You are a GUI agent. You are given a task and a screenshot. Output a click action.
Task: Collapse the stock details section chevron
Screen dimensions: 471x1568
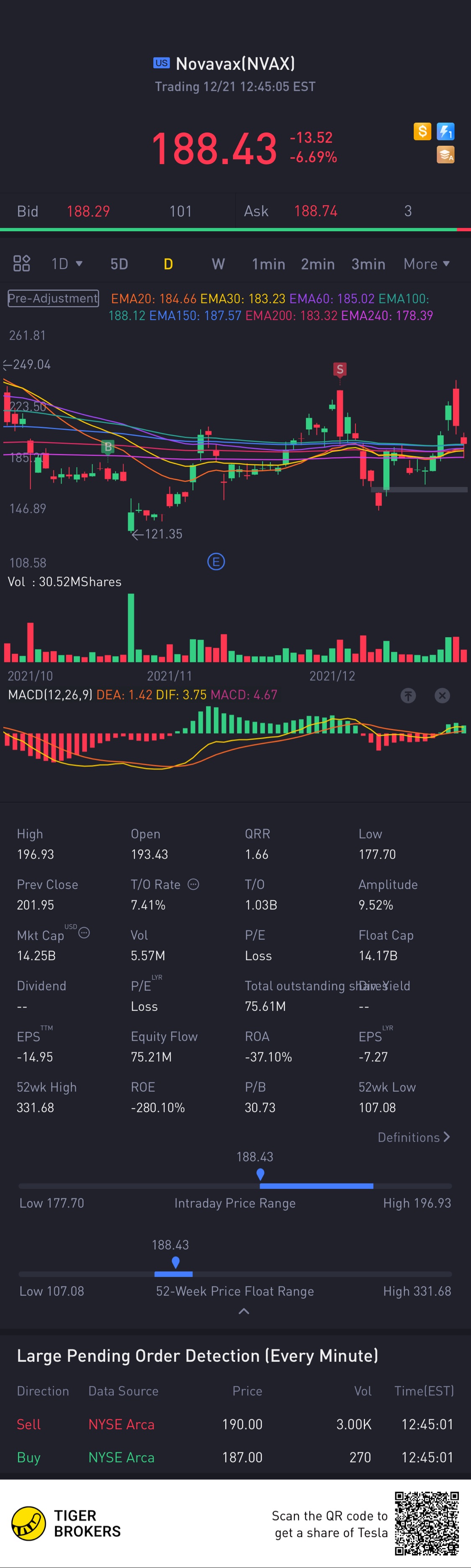[x=243, y=1312]
